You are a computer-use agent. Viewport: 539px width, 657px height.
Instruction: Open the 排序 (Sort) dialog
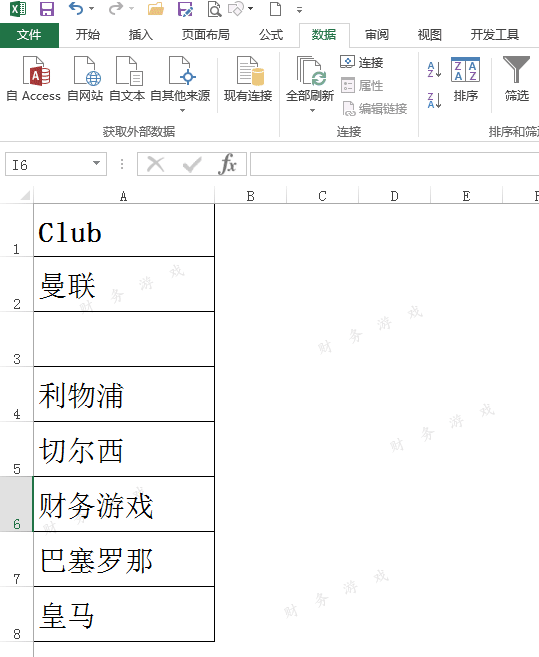[466, 80]
